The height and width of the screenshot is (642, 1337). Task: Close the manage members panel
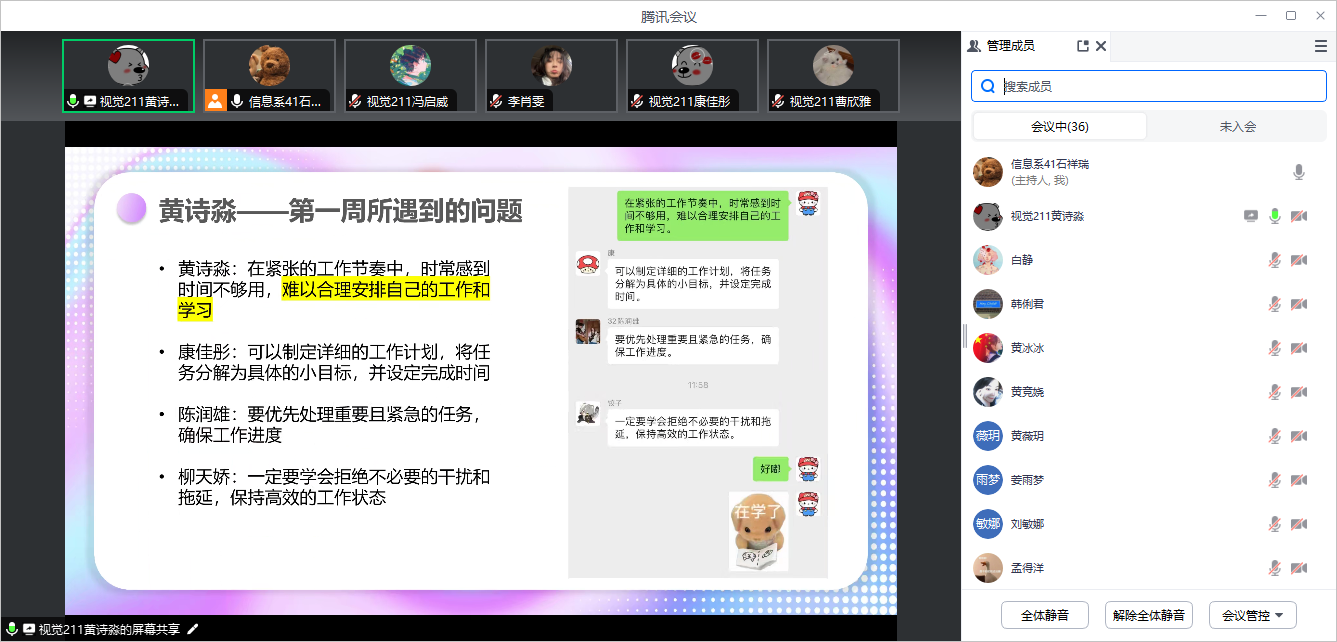[1101, 46]
